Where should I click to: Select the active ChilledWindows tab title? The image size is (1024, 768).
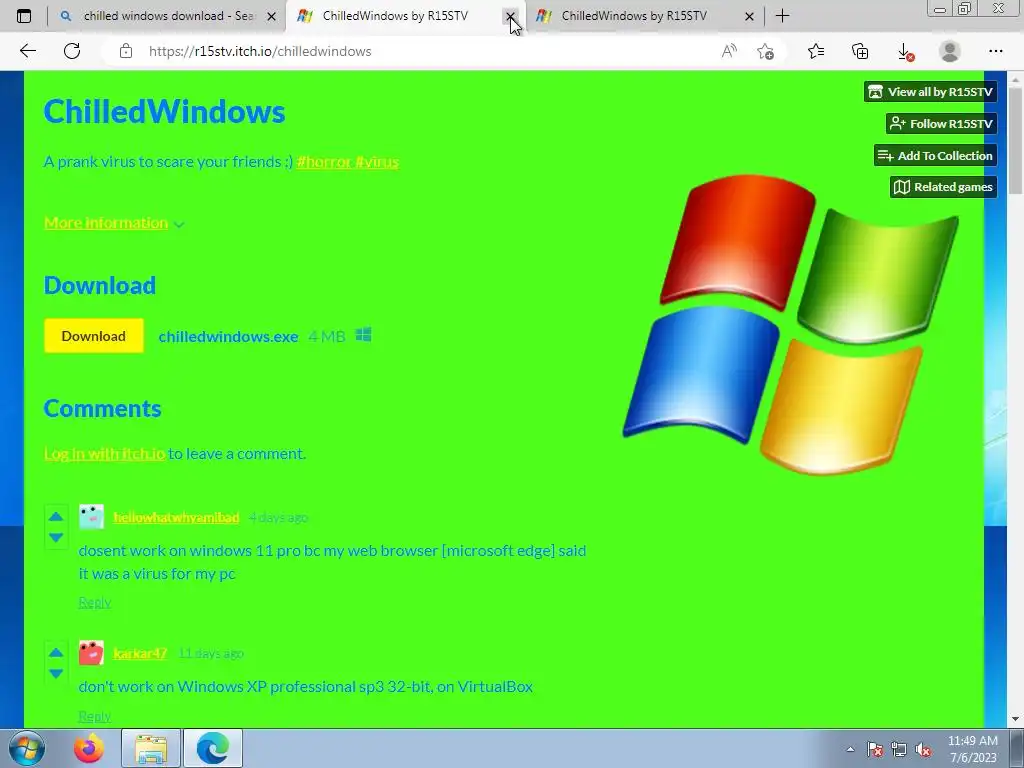click(395, 16)
